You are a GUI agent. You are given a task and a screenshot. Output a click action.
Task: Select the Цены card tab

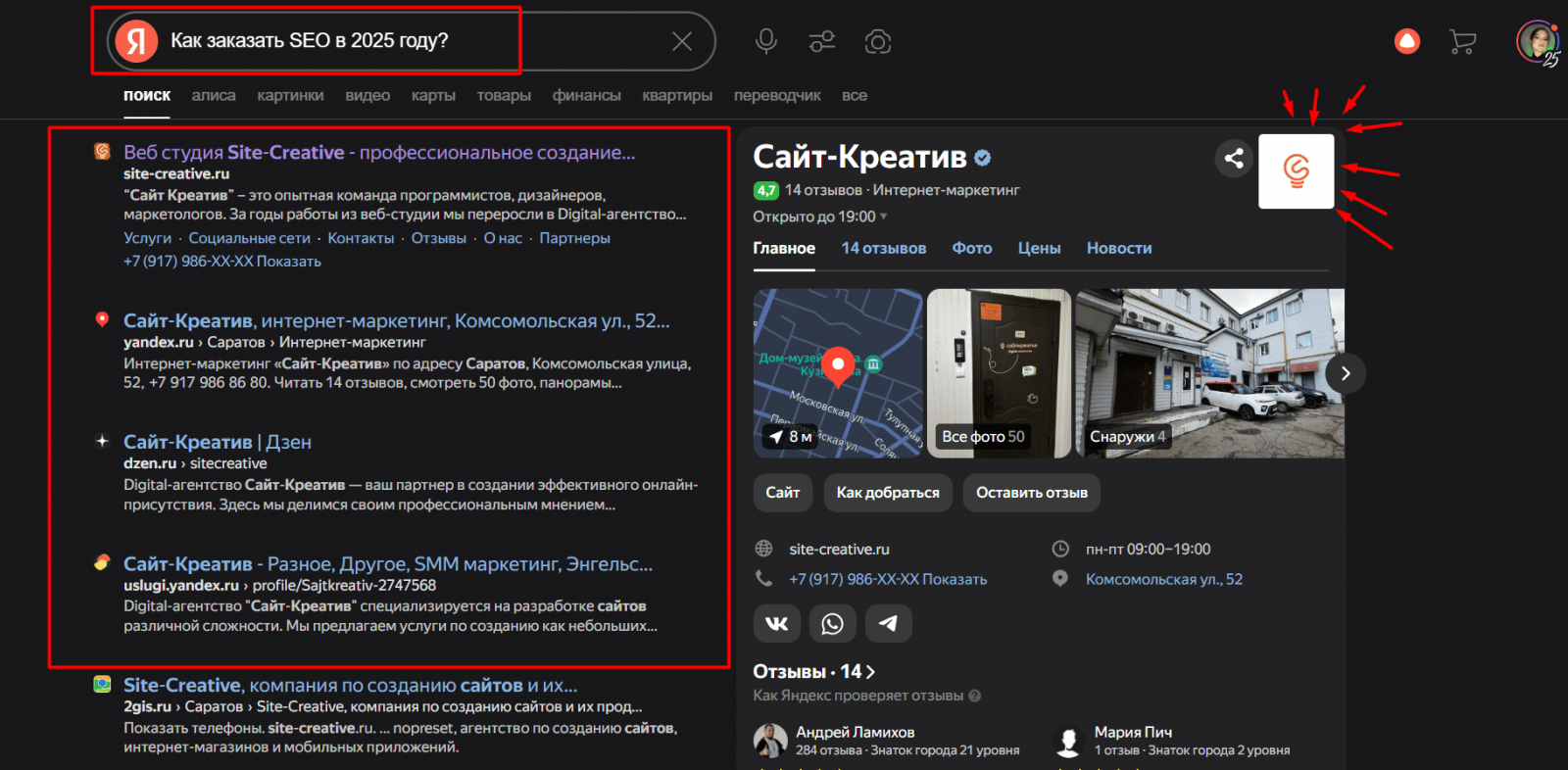1039,249
